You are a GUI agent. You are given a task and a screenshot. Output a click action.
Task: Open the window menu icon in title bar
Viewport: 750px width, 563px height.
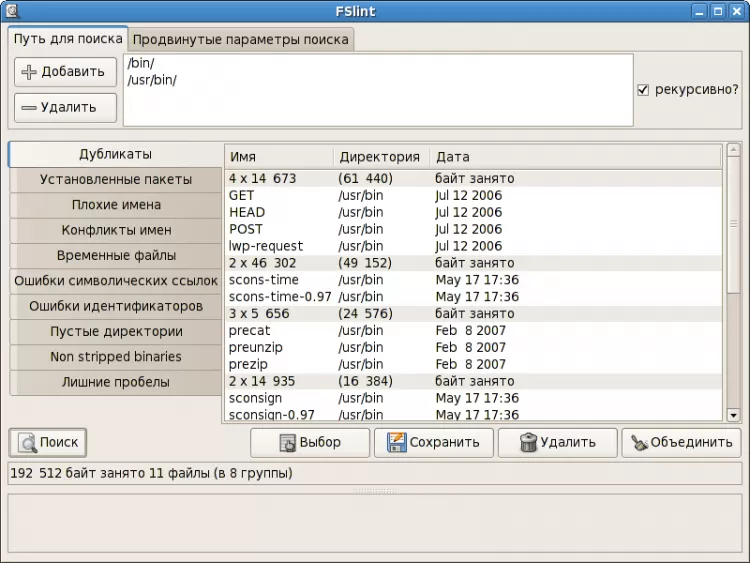point(14,12)
